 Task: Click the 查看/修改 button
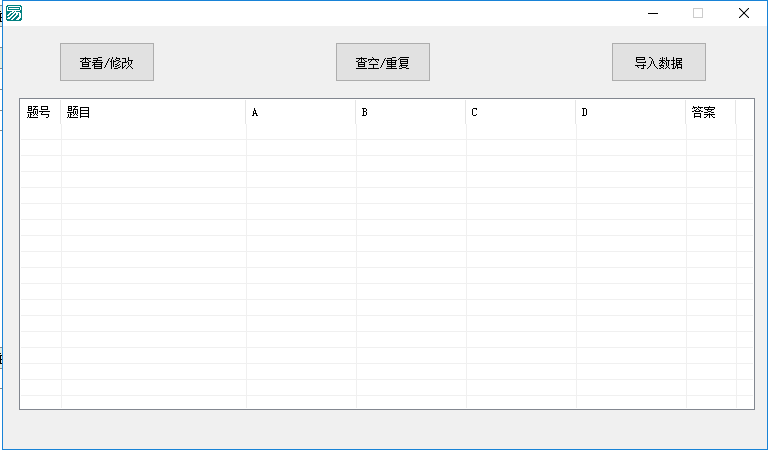tap(107, 62)
